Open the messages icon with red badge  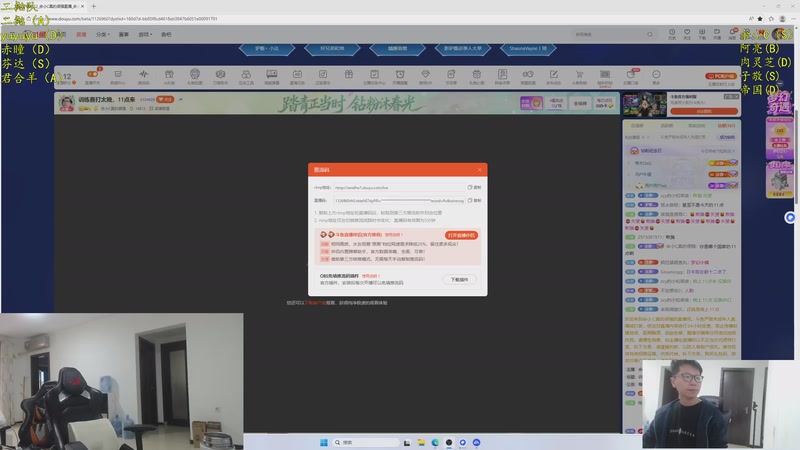coord(733,32)
